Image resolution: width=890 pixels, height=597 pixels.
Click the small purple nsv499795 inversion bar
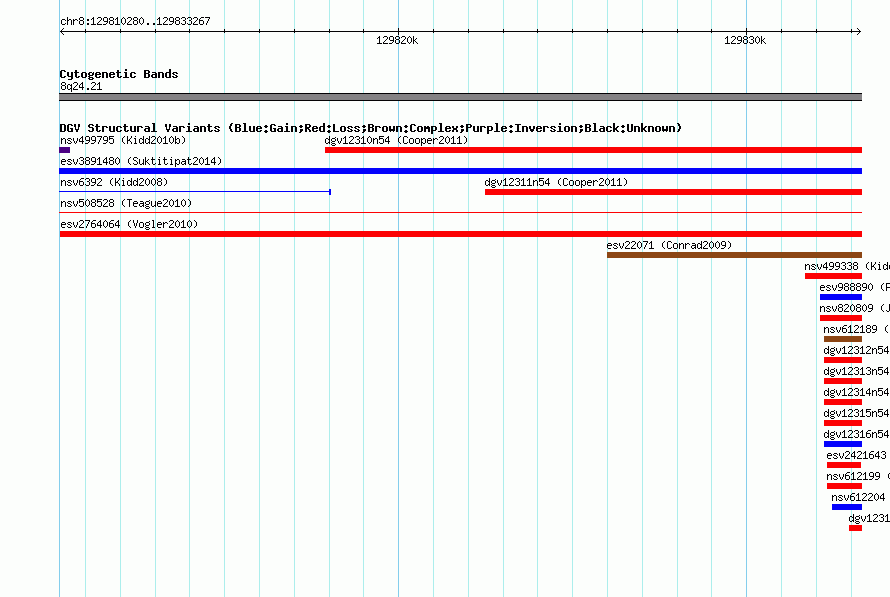pyautogui.click(x=65, y=150)
